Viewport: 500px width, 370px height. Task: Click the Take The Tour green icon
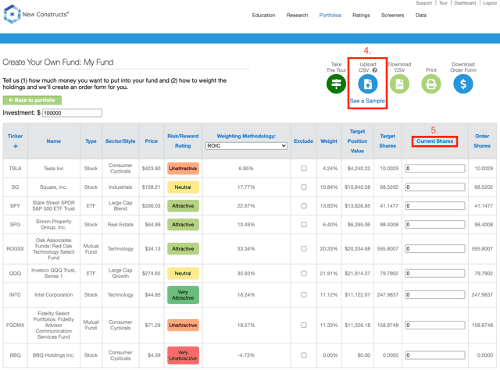click(336, 84)
